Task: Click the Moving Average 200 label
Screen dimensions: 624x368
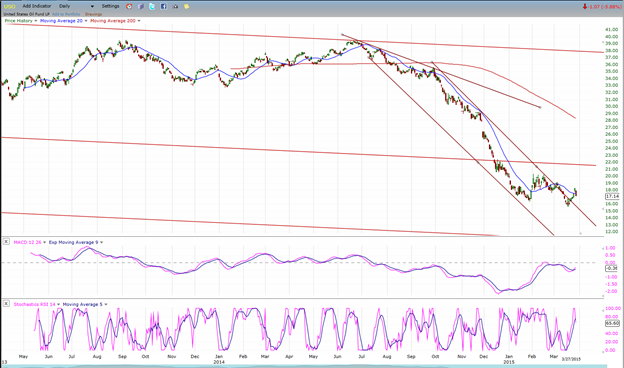Action: 113,21
